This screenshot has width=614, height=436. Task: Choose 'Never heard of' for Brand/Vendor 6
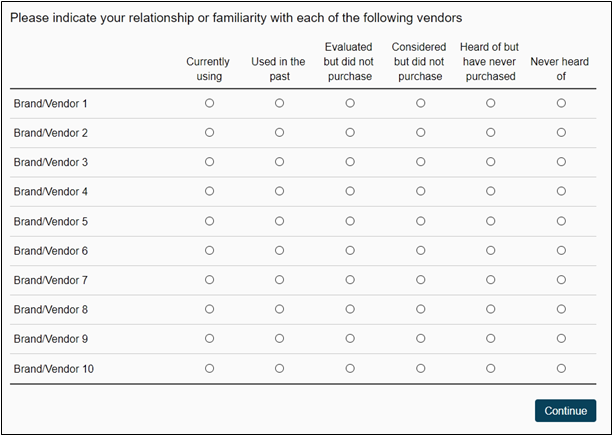pyautogui.click(x=561, y=250)
